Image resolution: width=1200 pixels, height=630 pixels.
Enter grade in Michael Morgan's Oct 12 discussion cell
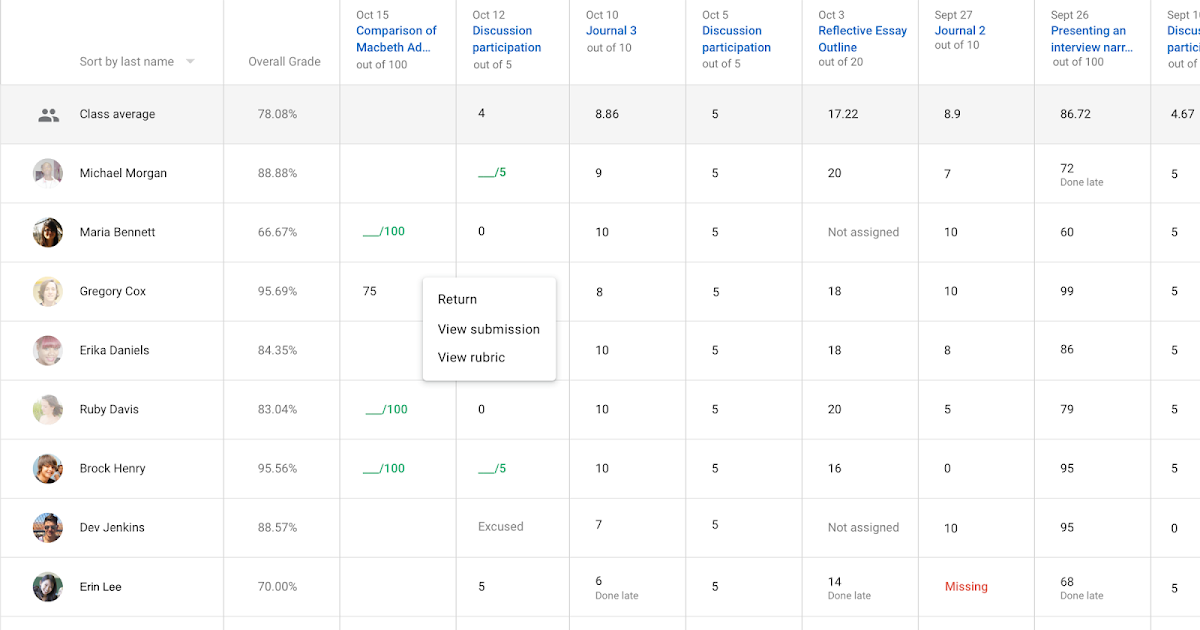coord(491,173)
